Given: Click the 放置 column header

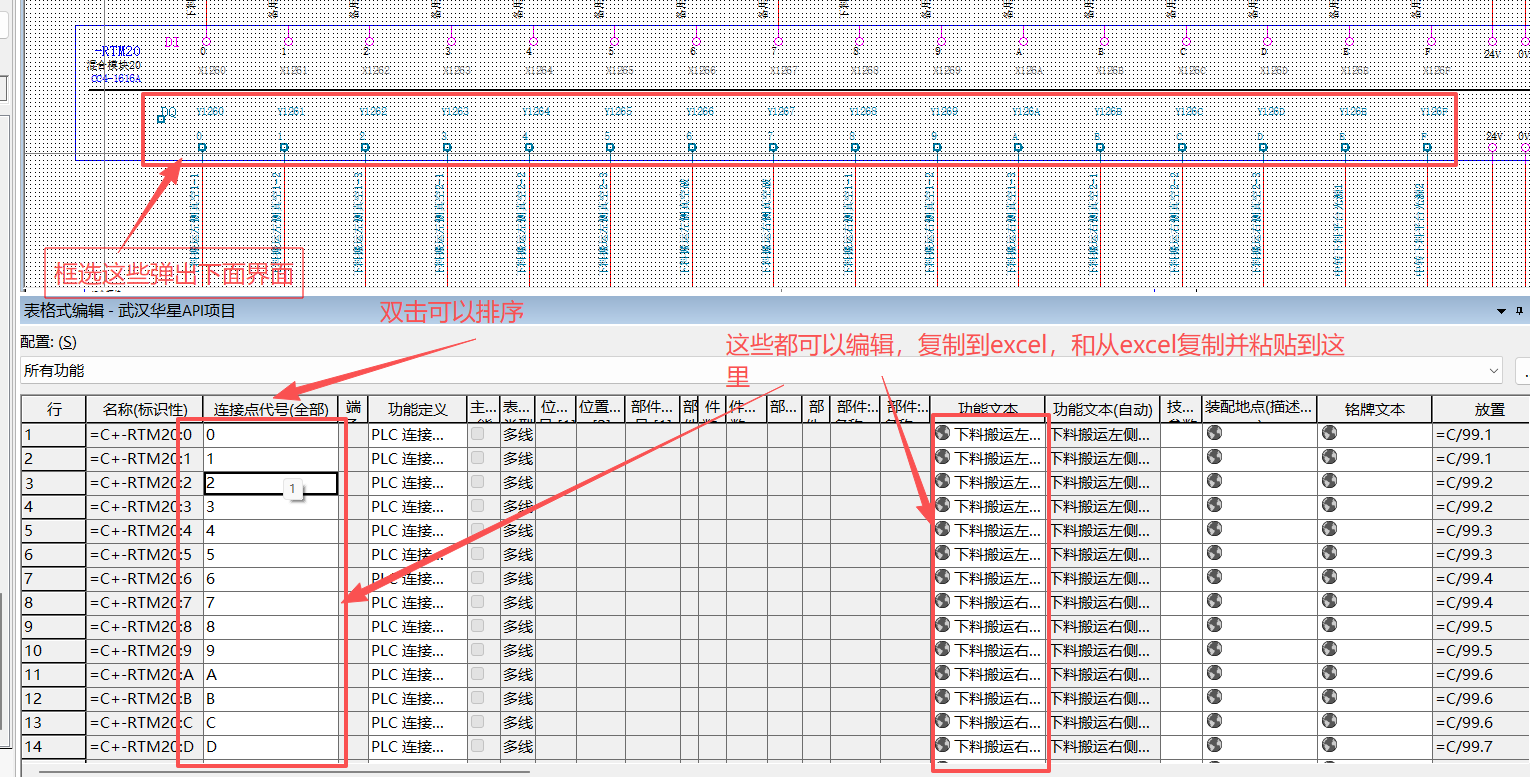Looking at the screenshot, I should coord(1480,409).
